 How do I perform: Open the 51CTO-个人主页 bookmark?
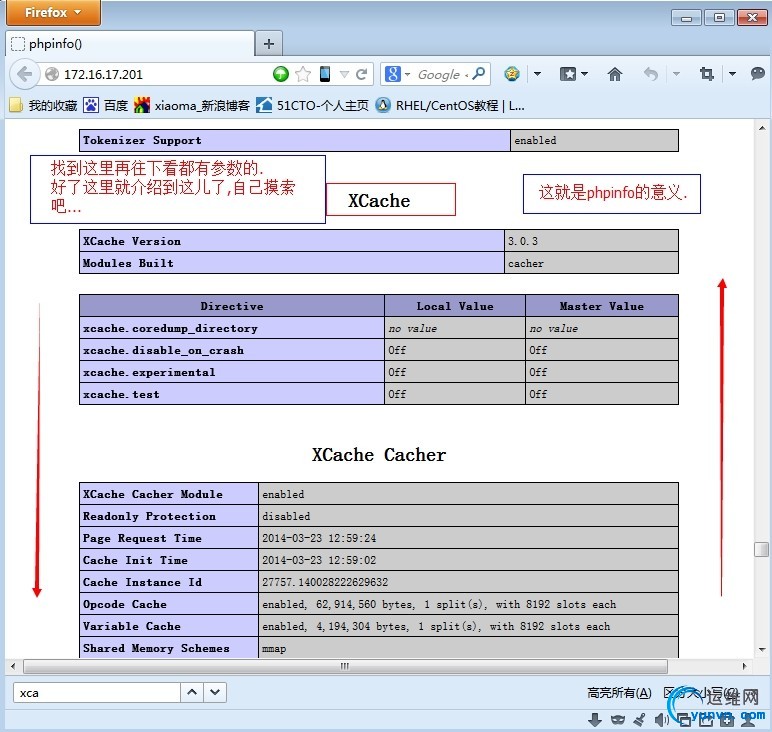click(x=313, y=105)
